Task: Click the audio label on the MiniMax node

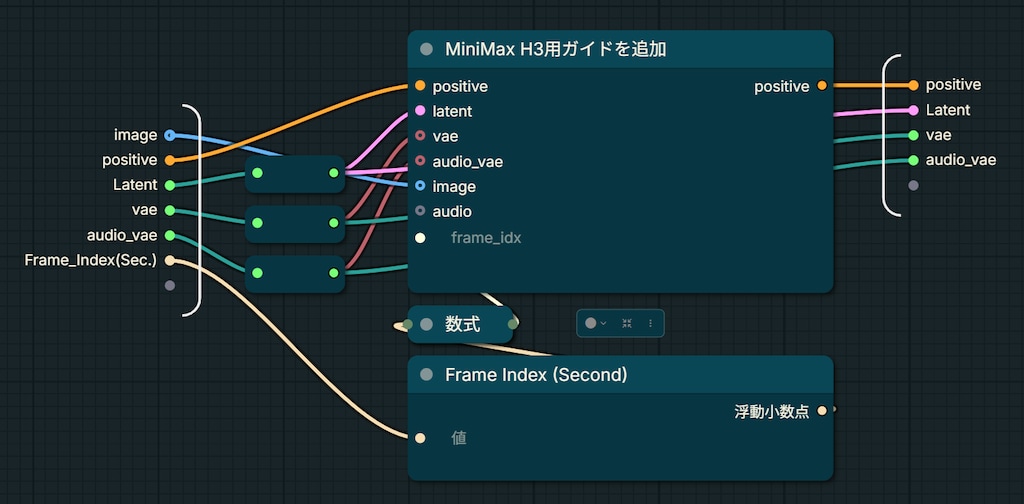Action: point(452,212)
